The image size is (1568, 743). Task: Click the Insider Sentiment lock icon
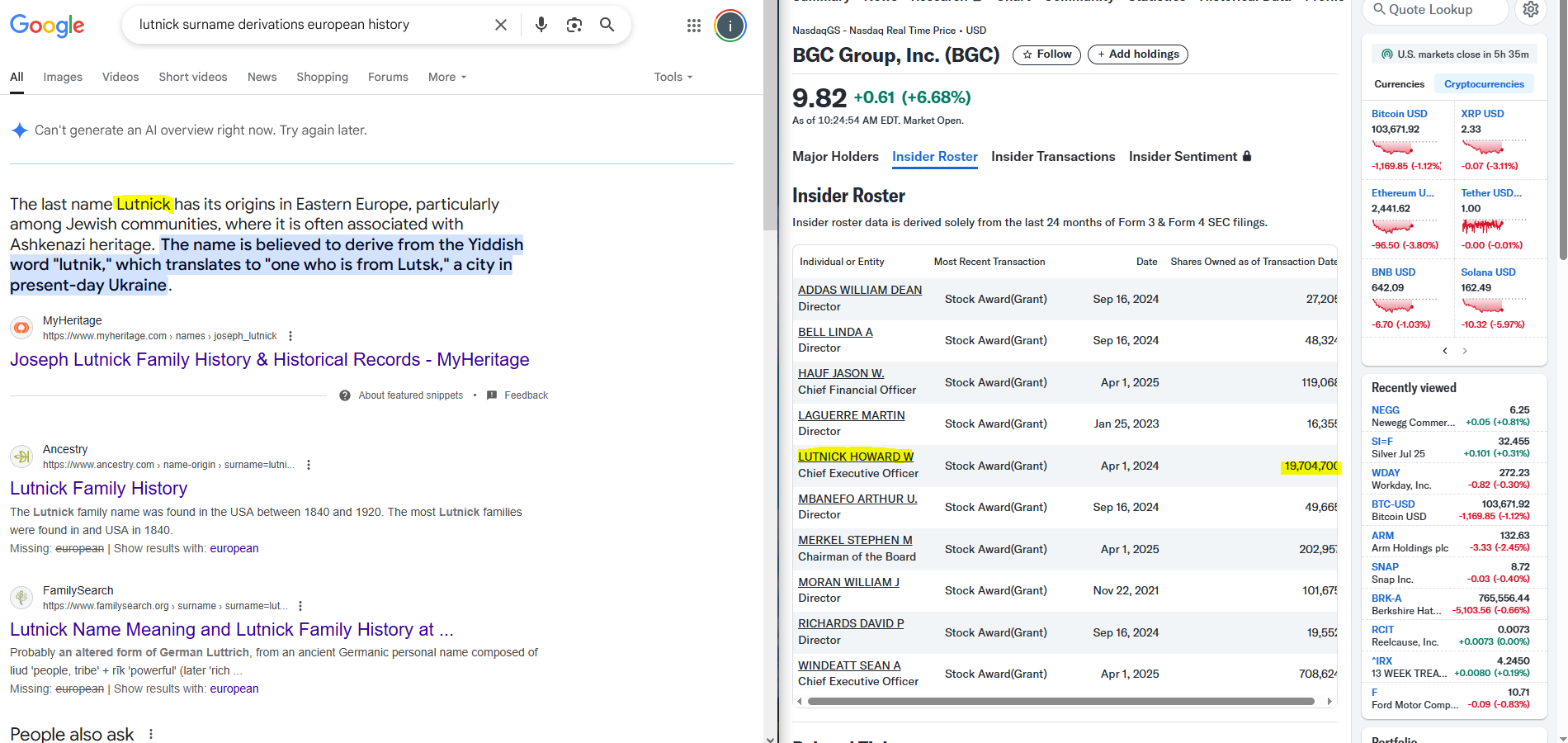(1247, 156)
